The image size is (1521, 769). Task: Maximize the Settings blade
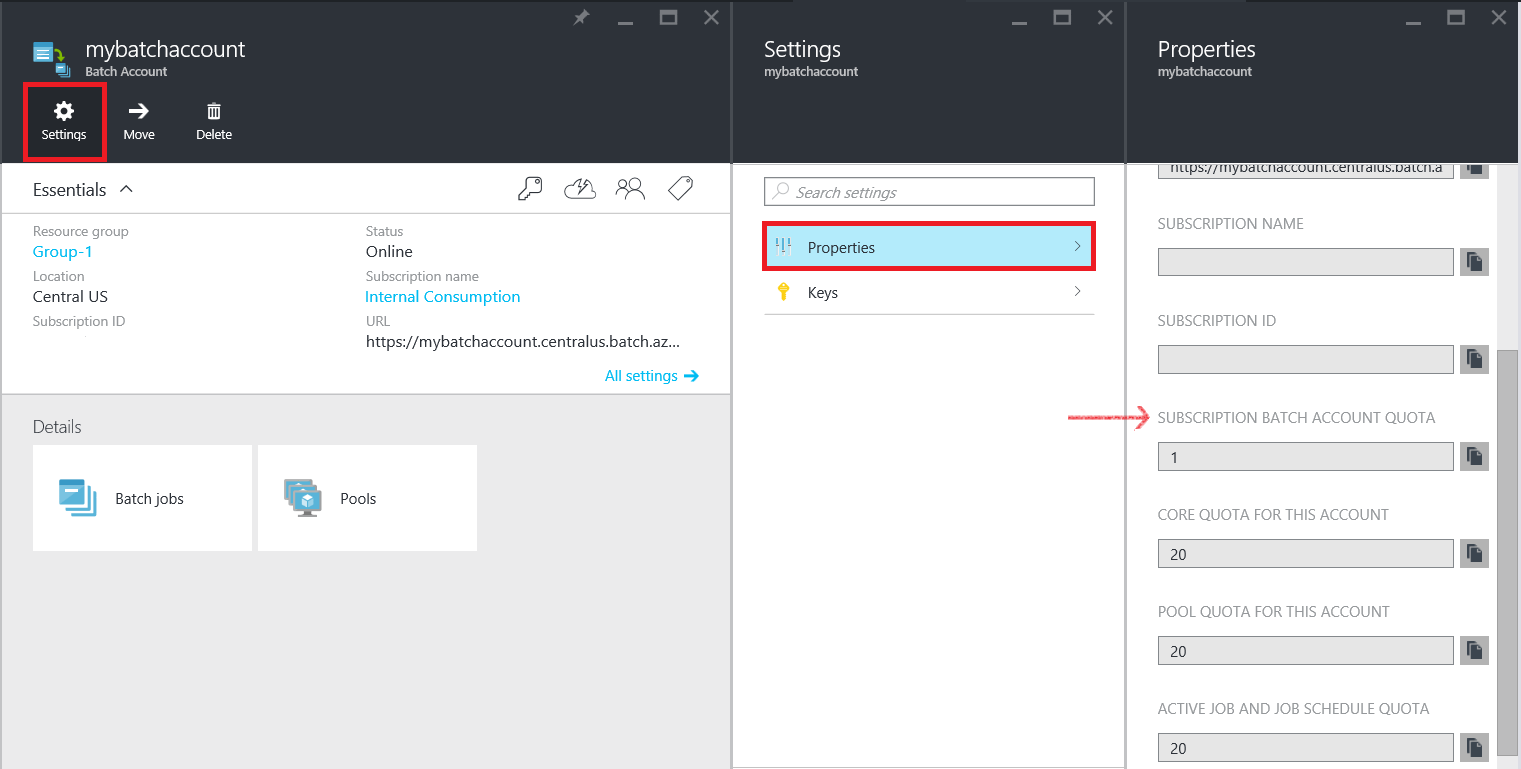pyautogui.click(x=1062, y=17)
